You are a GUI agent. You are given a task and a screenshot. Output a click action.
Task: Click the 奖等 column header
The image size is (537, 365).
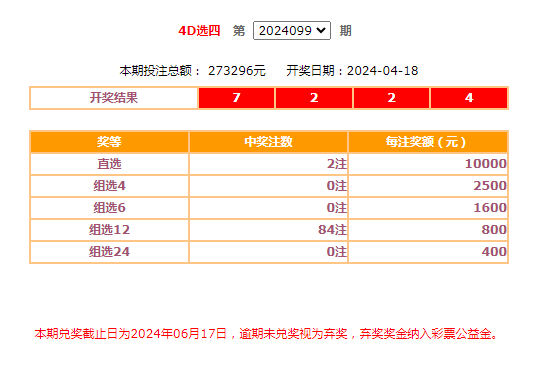(109, 142)
